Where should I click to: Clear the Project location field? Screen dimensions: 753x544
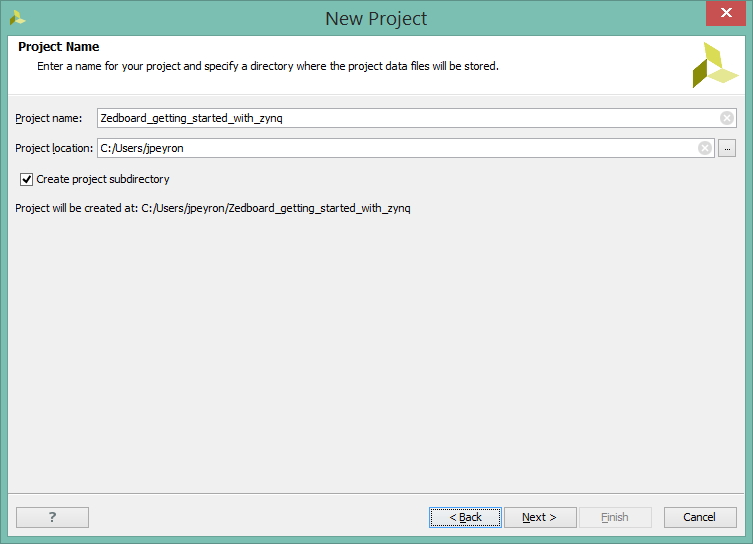click(x=704, y=148)
